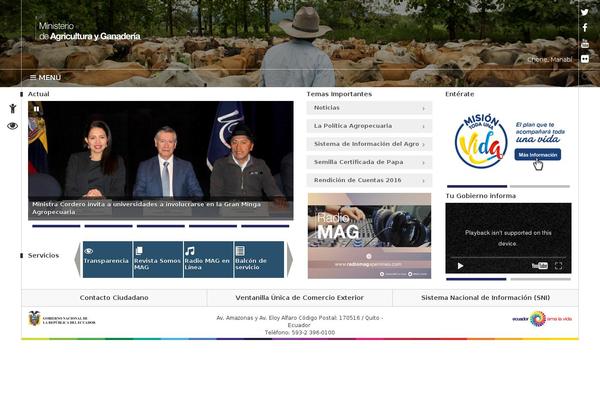Open Rendición de Cuentas 2016 topic
Image resolution: width=600 pixels, height=400 pixels.
coord(369,180)
